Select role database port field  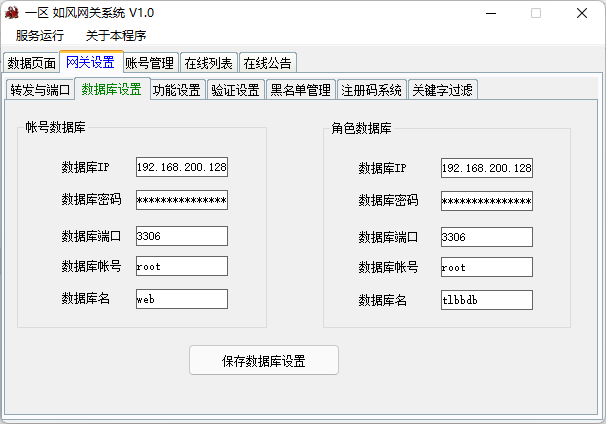coord(486,237)
